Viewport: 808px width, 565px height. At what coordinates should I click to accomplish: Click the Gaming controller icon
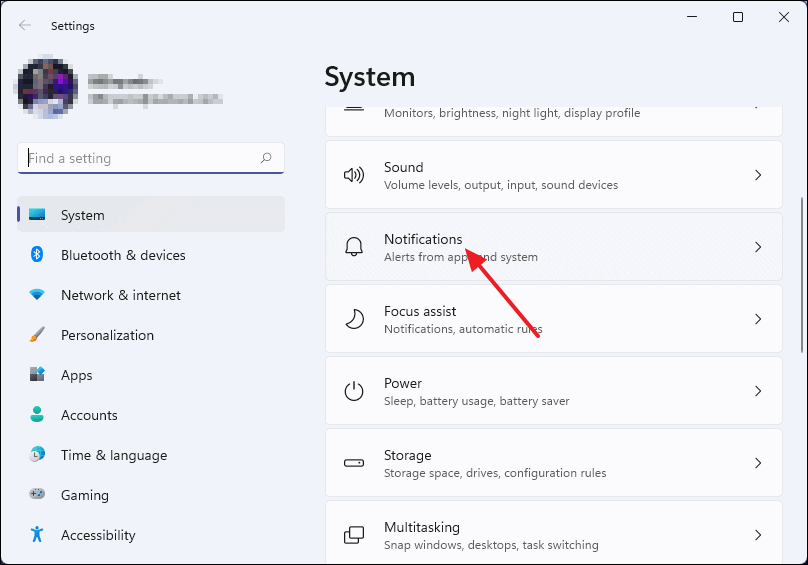(x=37, y=494)
